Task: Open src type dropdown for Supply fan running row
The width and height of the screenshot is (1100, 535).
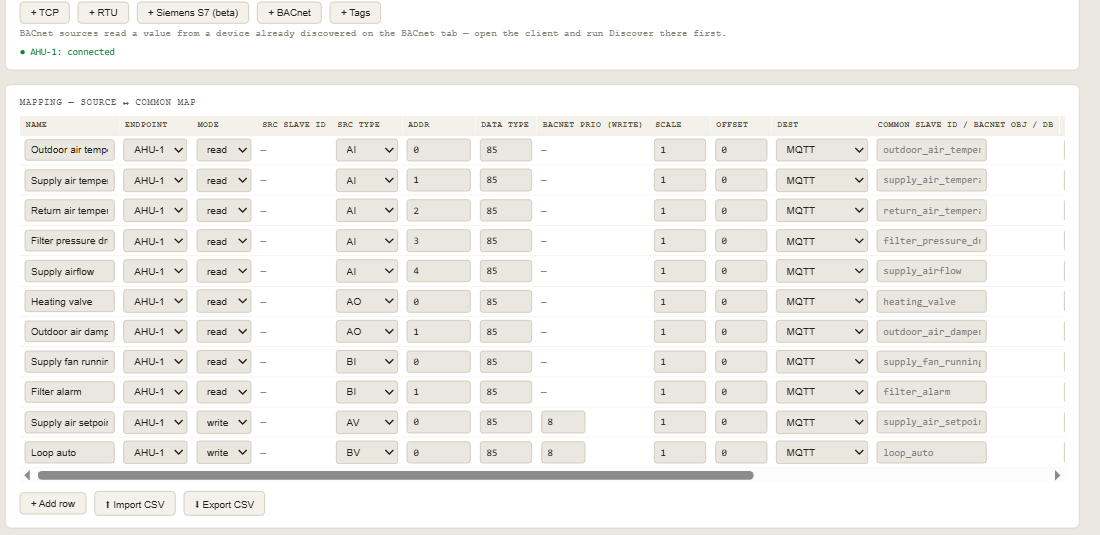Action: pyautogui.click(x=367, y=362)
